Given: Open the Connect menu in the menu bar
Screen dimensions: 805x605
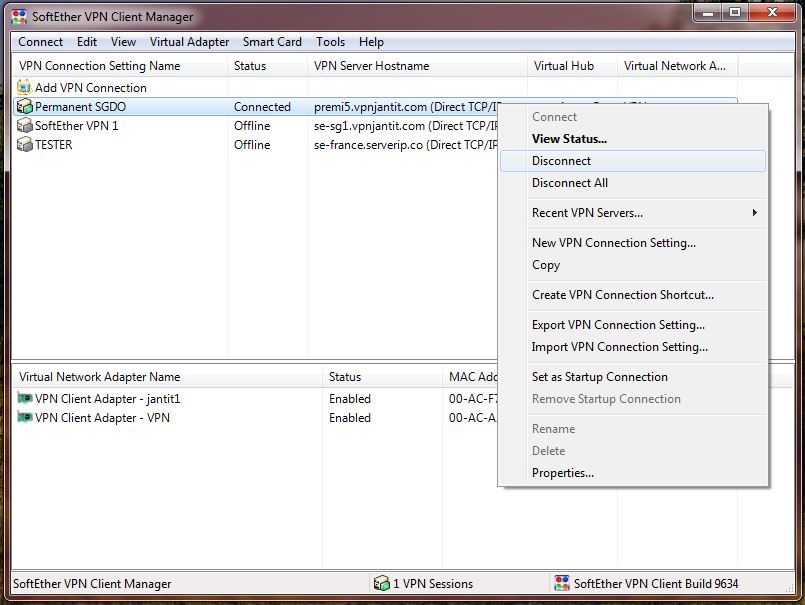Looking at the screenshot, I should coord(41,42).
